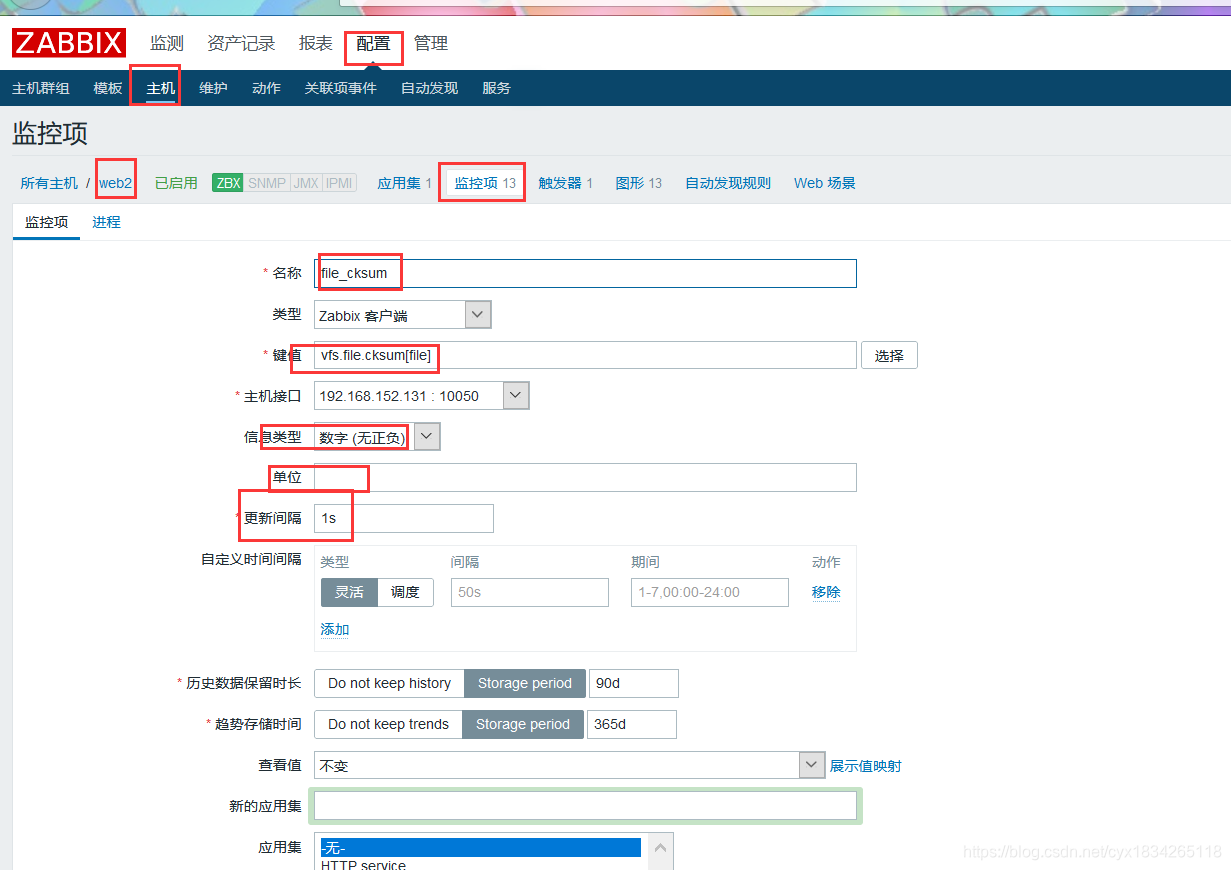Viewport: 1231px width, 870px height.
Task: Focus trends period field 365d
Action: pyautogui.click(x=632, y=724)
